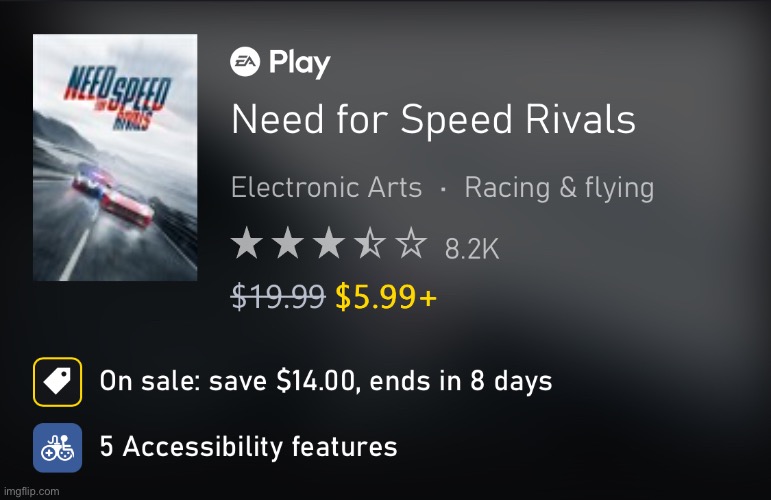The image size is (771, 500).
Task: Select the first rating star
Action: pos(245,244)
